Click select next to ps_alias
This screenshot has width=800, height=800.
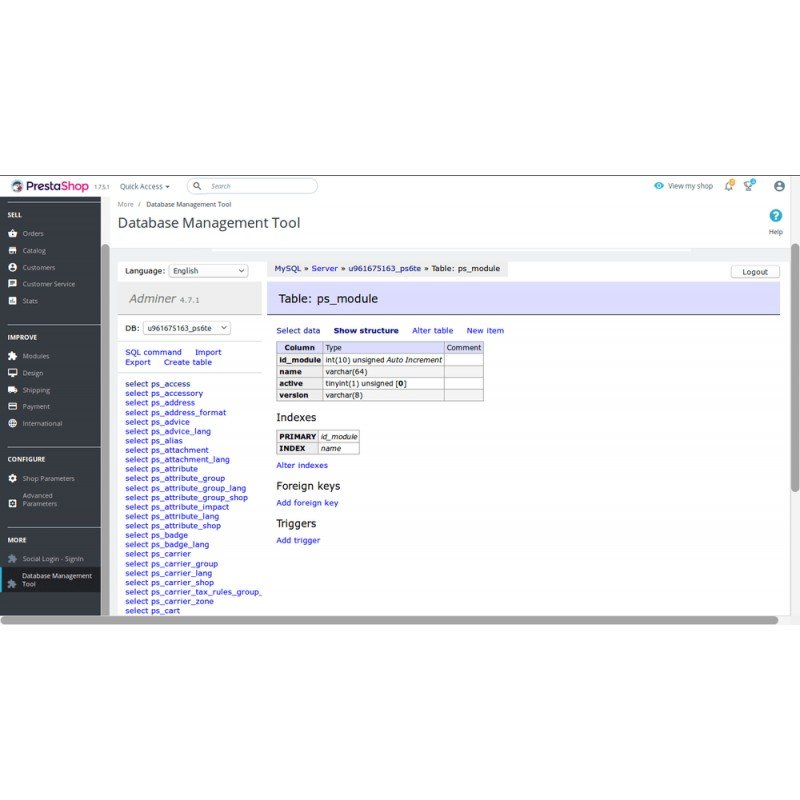(137, 441)
